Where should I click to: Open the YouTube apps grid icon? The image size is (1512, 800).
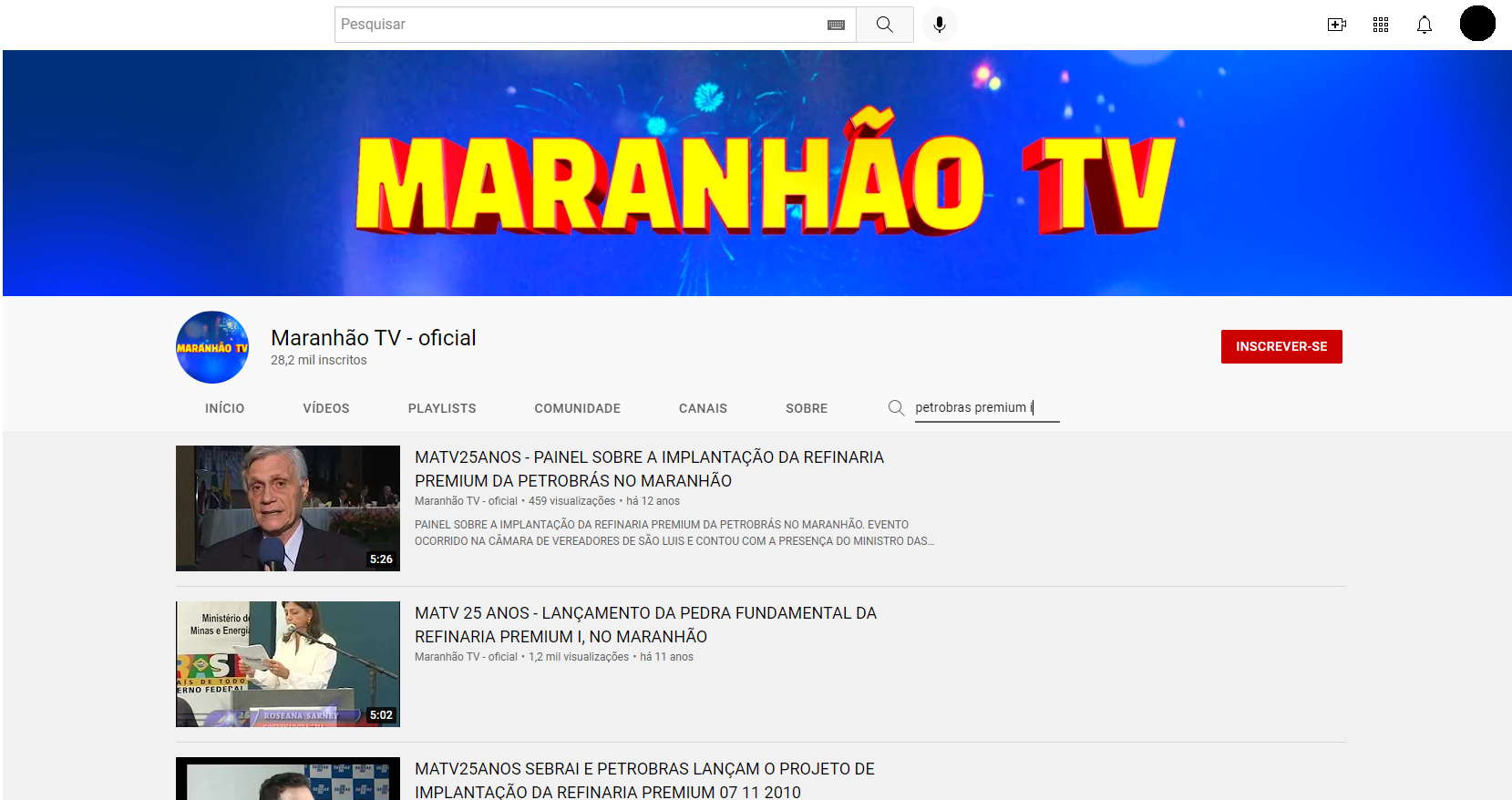[x=1381, y=25]
